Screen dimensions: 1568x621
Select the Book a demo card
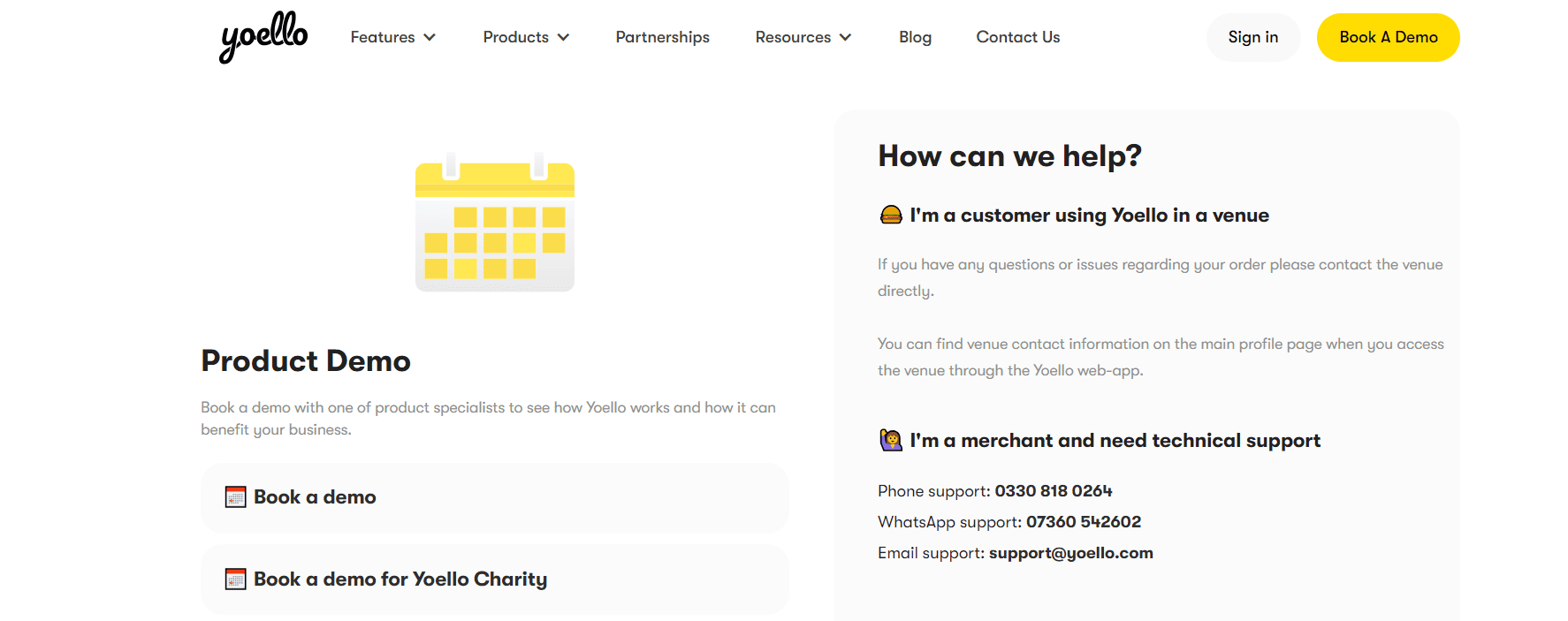click(494, 497)
